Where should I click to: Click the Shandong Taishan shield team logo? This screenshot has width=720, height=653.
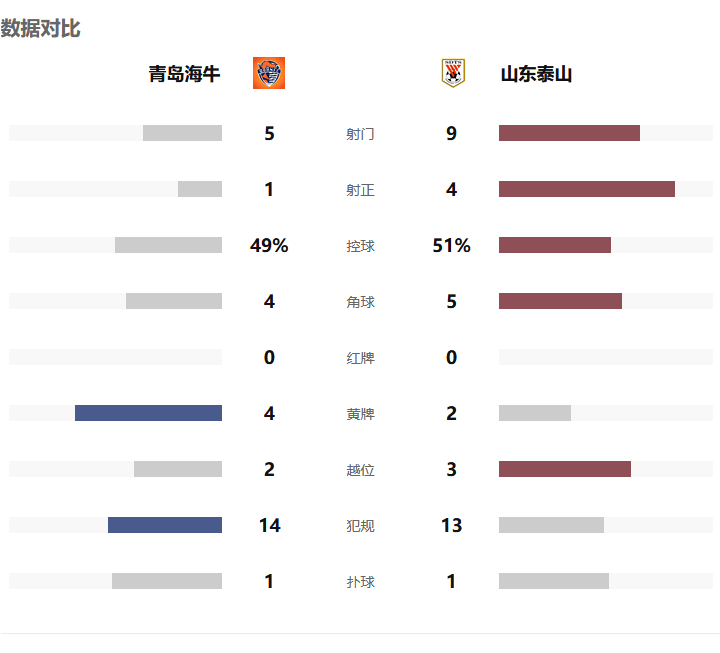click(453, 73)
